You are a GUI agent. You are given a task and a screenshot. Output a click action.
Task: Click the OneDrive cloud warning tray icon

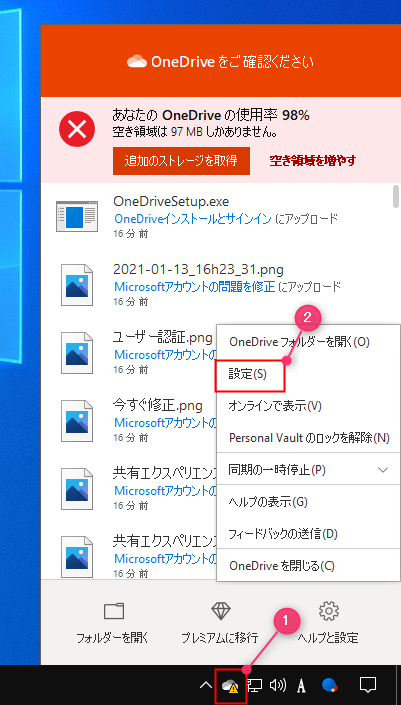231,685
